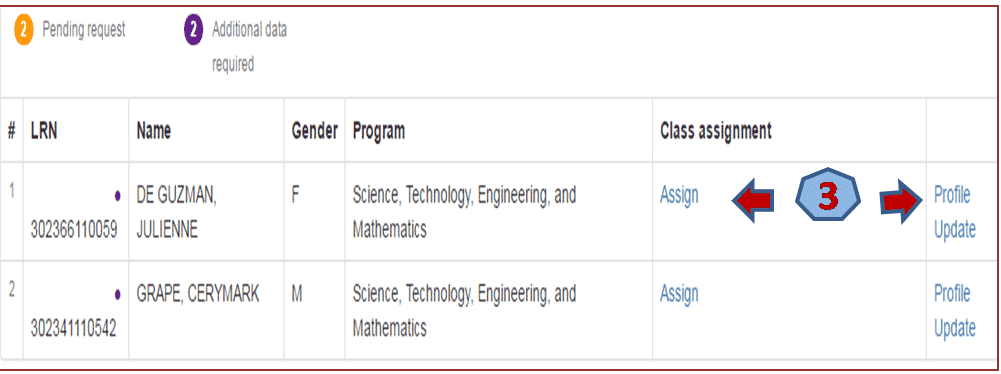The height and width of the screenshot is (374, 1001).
Task: Assign a class to DE GUZMAN, JULIENNE
Action: [679, 195]
